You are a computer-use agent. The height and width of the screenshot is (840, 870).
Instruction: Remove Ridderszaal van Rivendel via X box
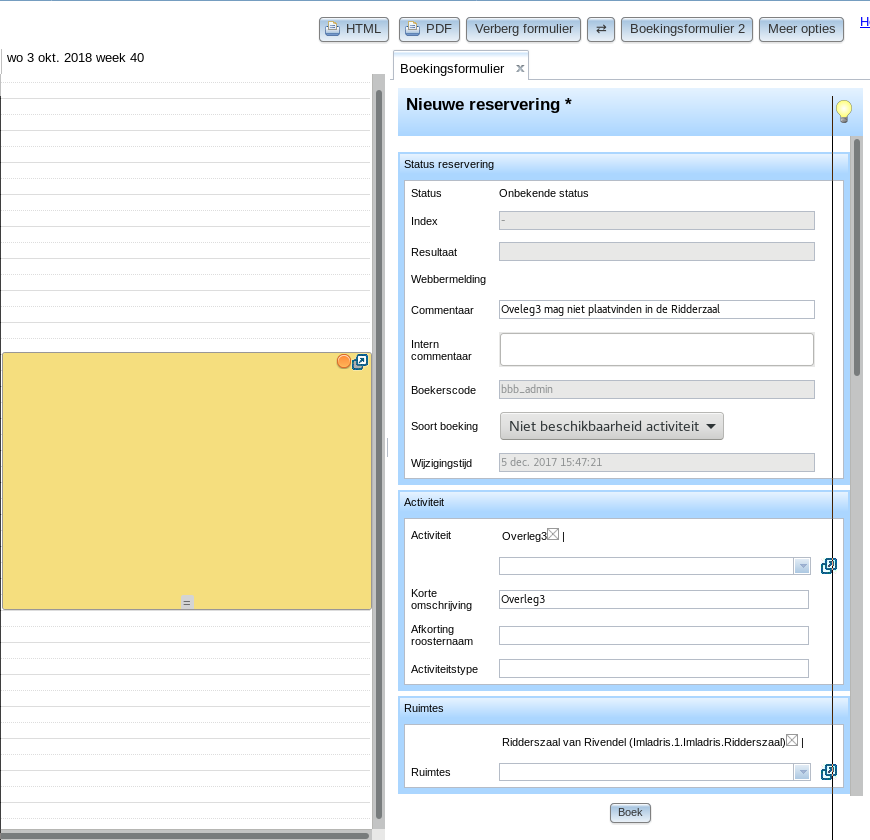(792, 740)
